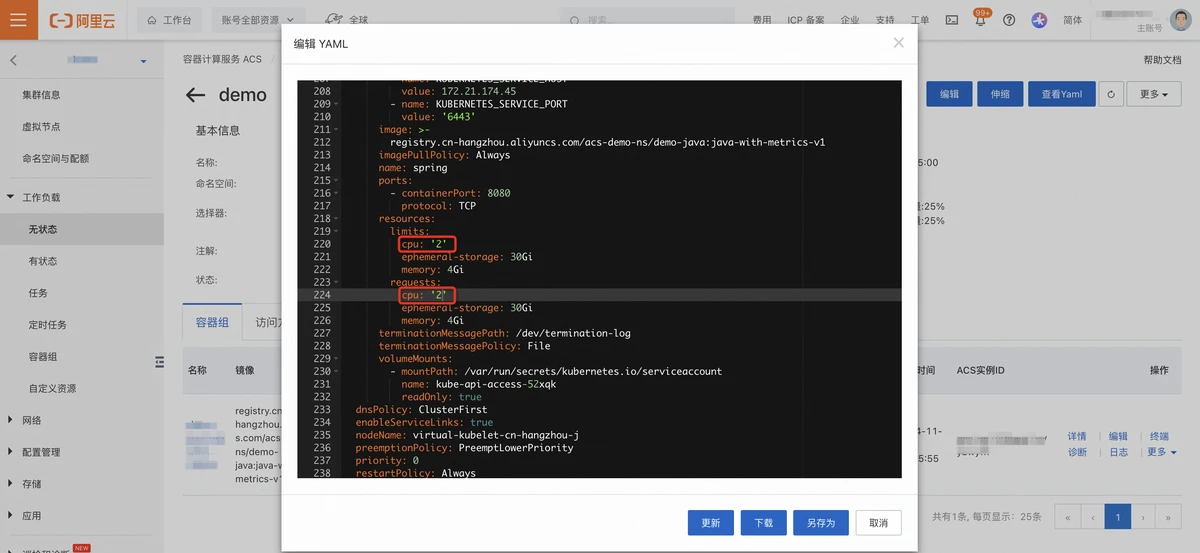Click the Download button
The height and width of the screenshot is (553, 1200).
(x=763, y=522)
